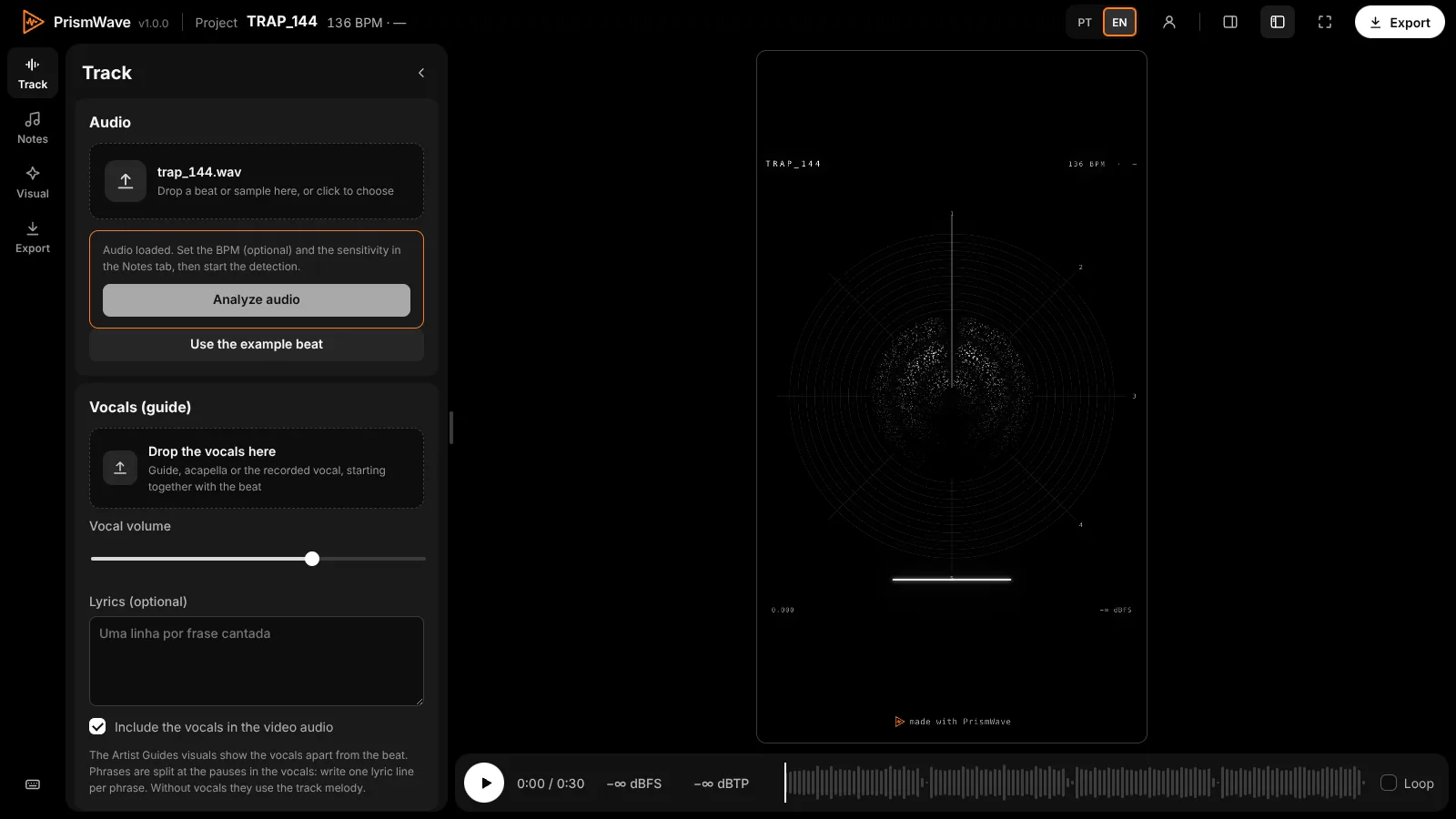Click the panel resize handle divider
Image resolution: width=1456 pixels, height=819 pixels.
[x=451, y=428]
